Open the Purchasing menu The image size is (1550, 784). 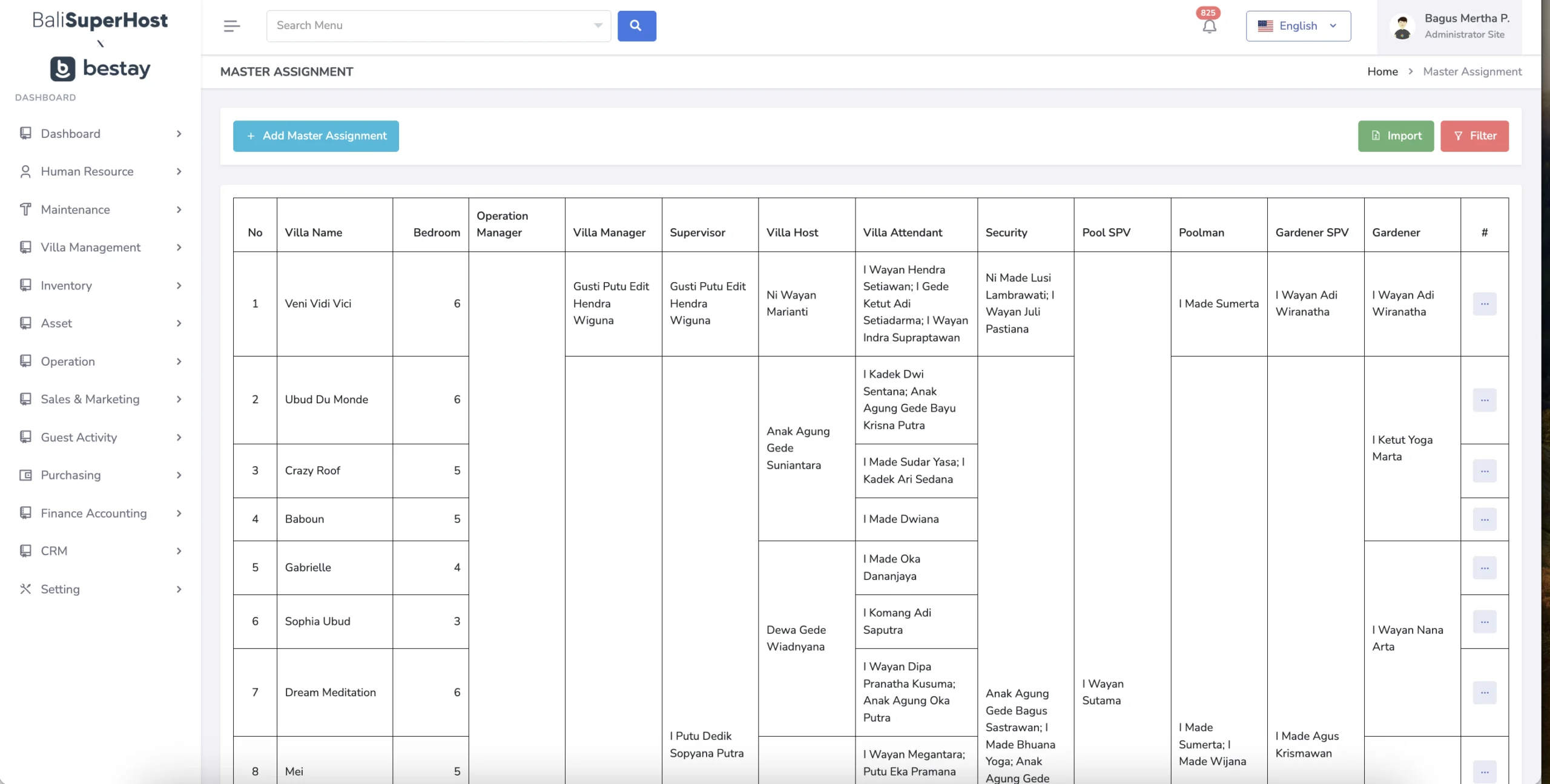(x=101, y=475)
